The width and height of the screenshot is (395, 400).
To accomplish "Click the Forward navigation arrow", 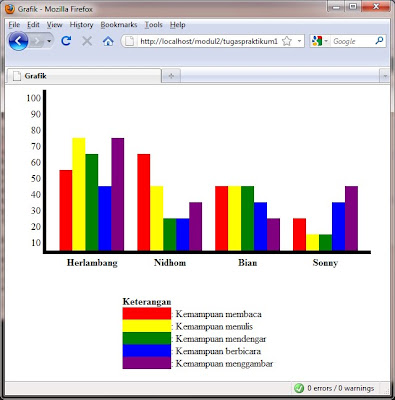I will point(37,41).
